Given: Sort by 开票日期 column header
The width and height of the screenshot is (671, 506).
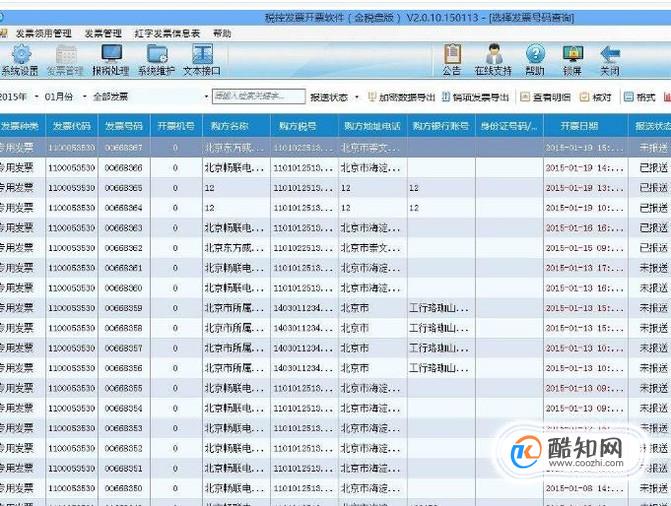Looking at the screenshot, I should tap(586, 126).
